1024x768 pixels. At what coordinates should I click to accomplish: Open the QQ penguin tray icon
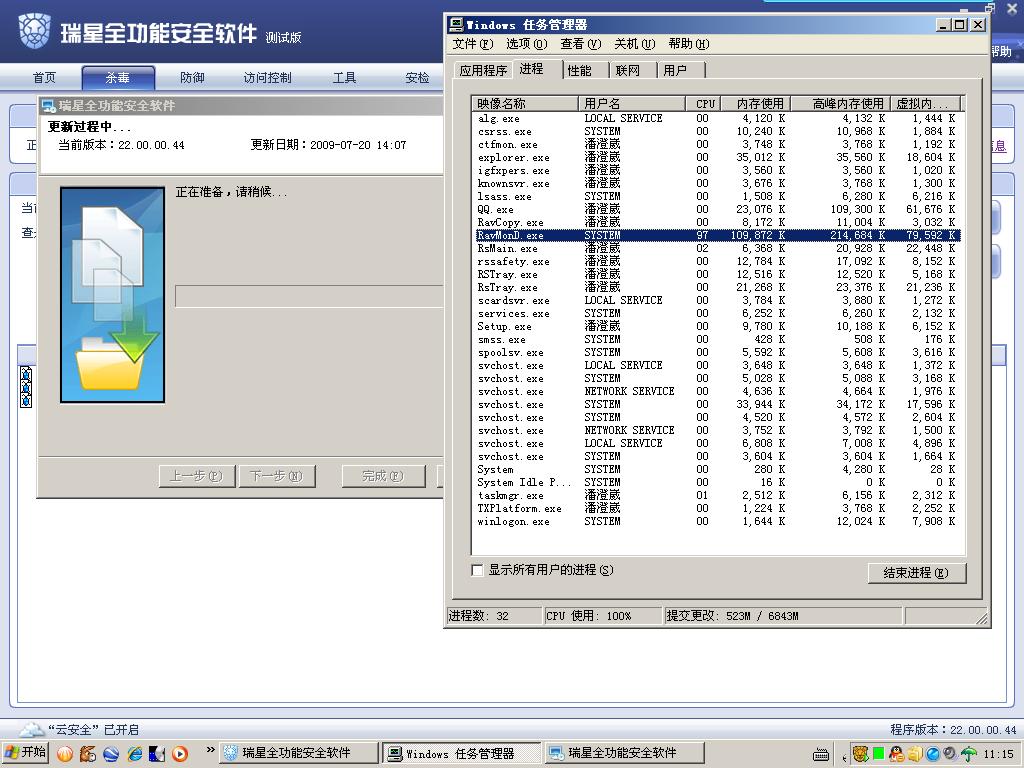(897, 754)
